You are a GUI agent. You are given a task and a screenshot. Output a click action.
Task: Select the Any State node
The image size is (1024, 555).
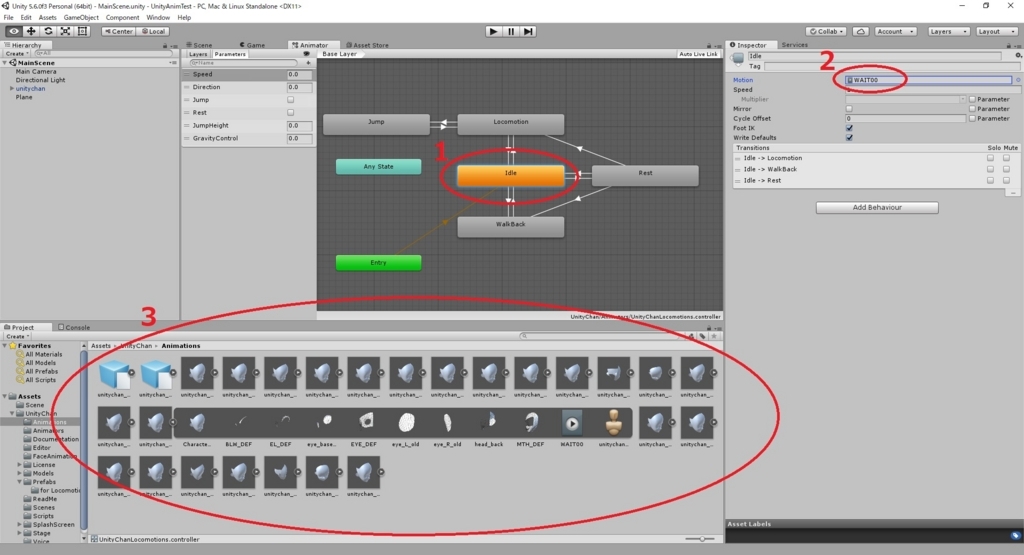pyautogui.click(x=379, y=166)
